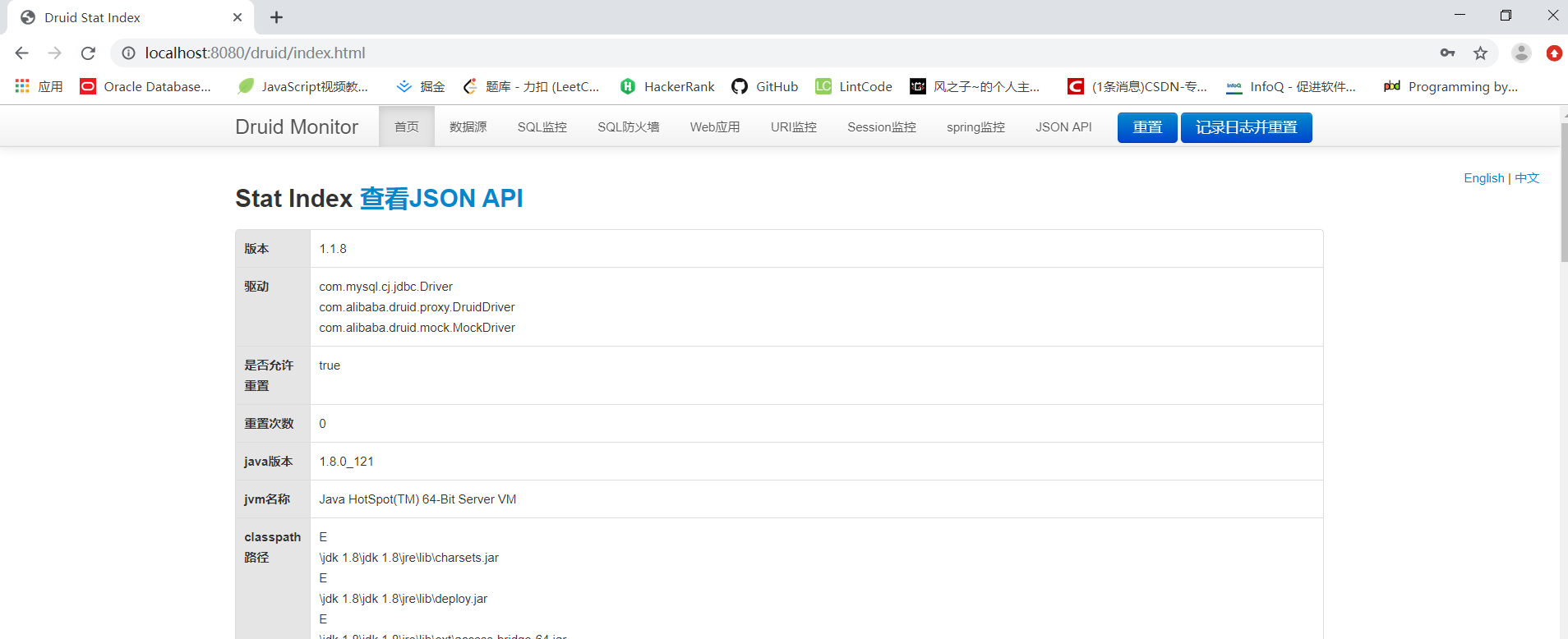Click the jvm名称 row label
This screenshot has width=1568, height=639.
click(267, 499)
